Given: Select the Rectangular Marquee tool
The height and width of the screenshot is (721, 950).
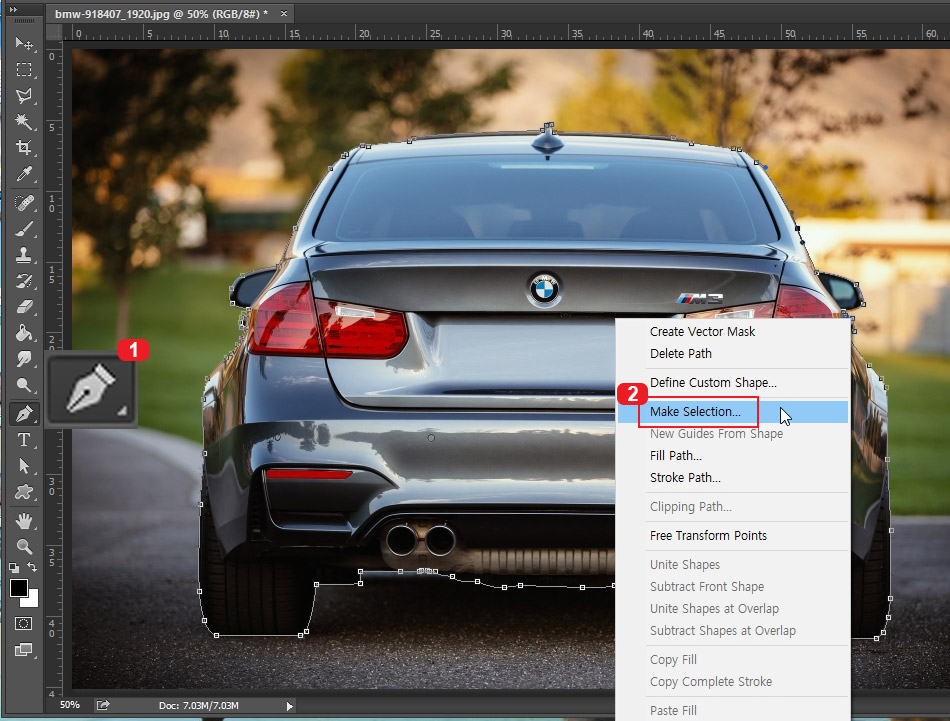Looking at the screenshot, I should pyautogui.click(x=24, y=70).
